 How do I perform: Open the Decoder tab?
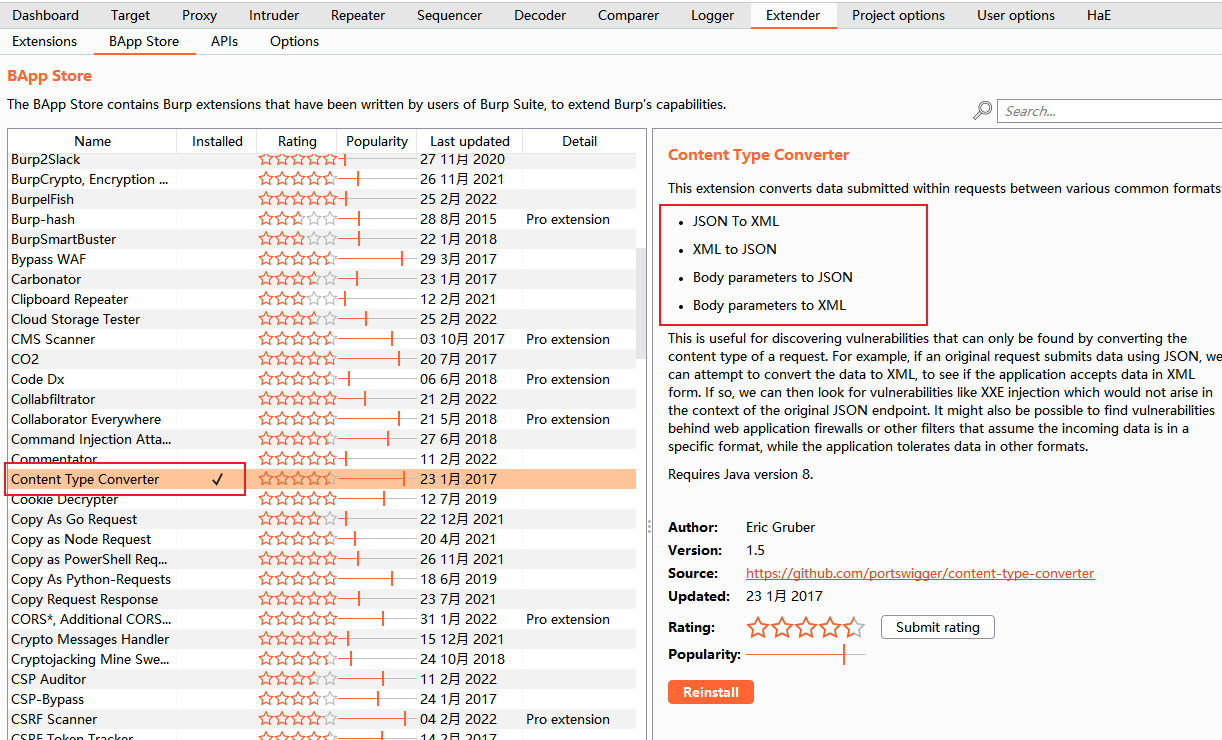pyautogui.click(x=540, y=15)
